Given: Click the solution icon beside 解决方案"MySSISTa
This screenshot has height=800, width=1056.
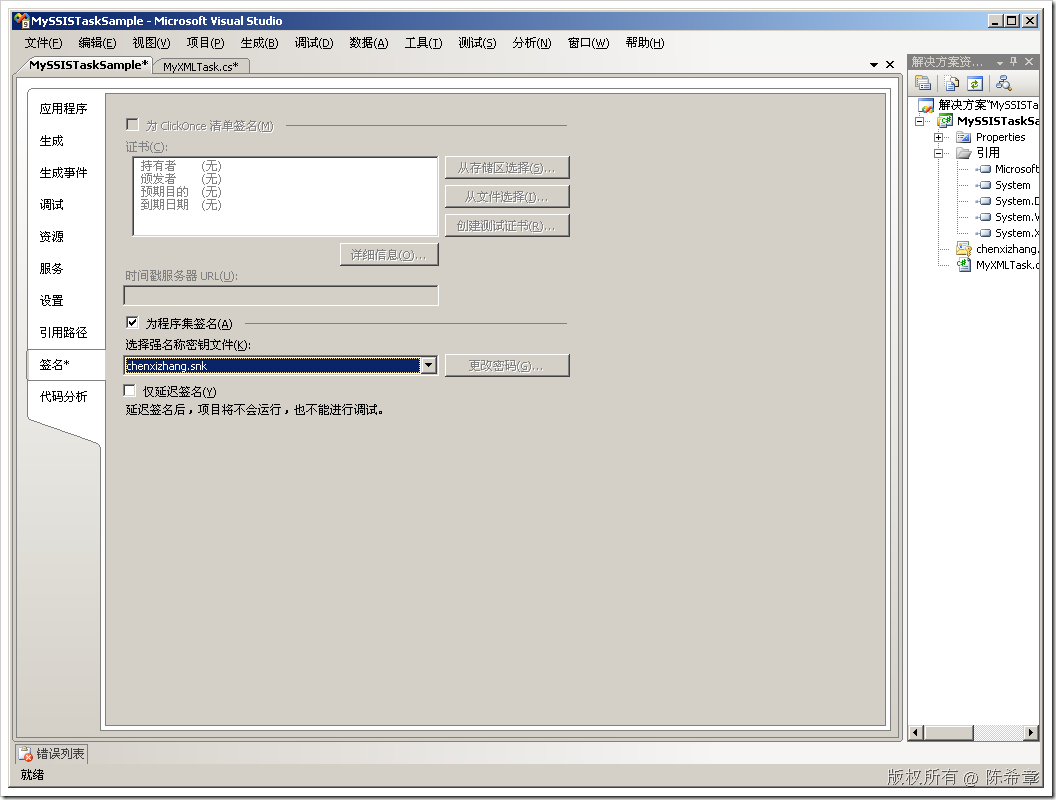Looking at the screenshot, I should 926,105.
